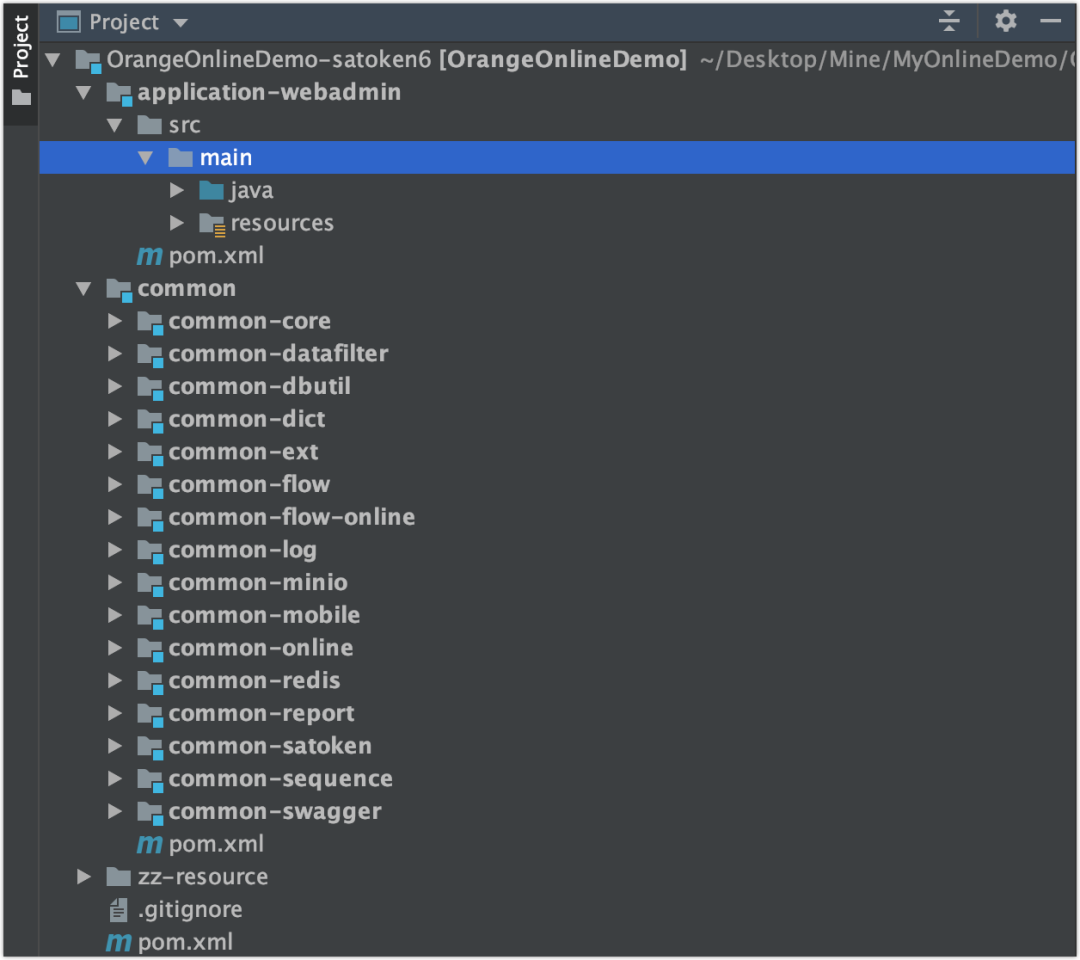Expand the common-satoken module
This screenshot has width=1080, height=960.
[114, 746]
